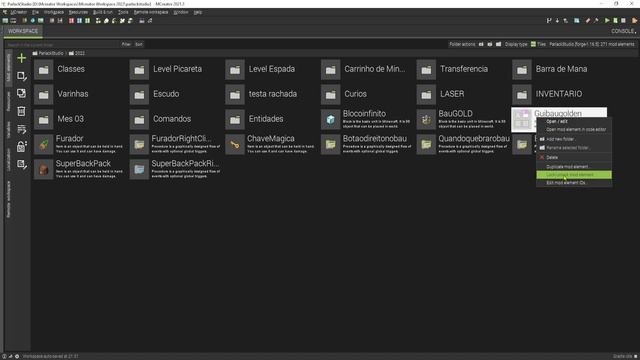Click the edit element icon in left sidebar

(22, 76)
